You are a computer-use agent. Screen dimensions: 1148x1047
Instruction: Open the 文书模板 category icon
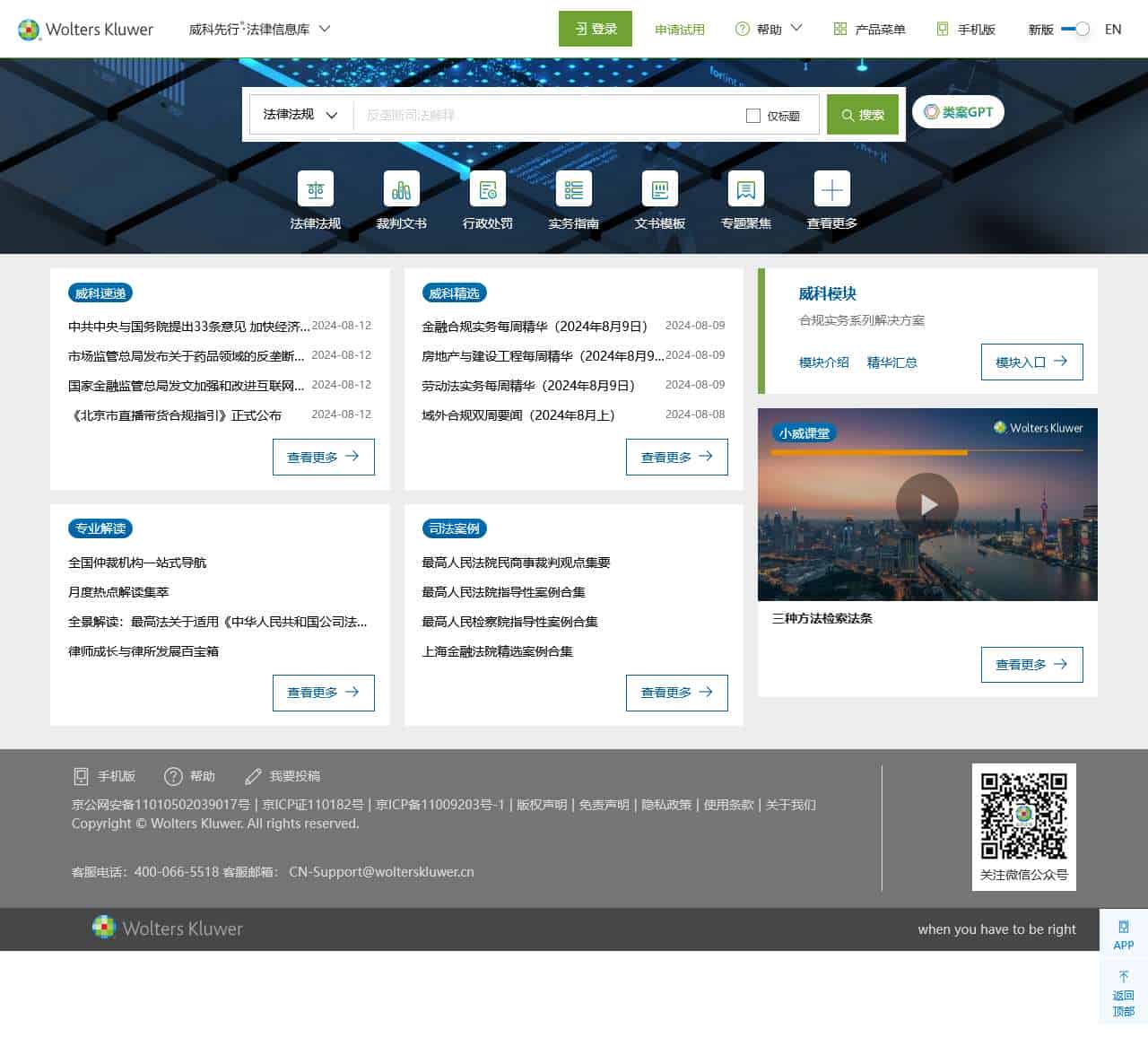coord(660,189)
